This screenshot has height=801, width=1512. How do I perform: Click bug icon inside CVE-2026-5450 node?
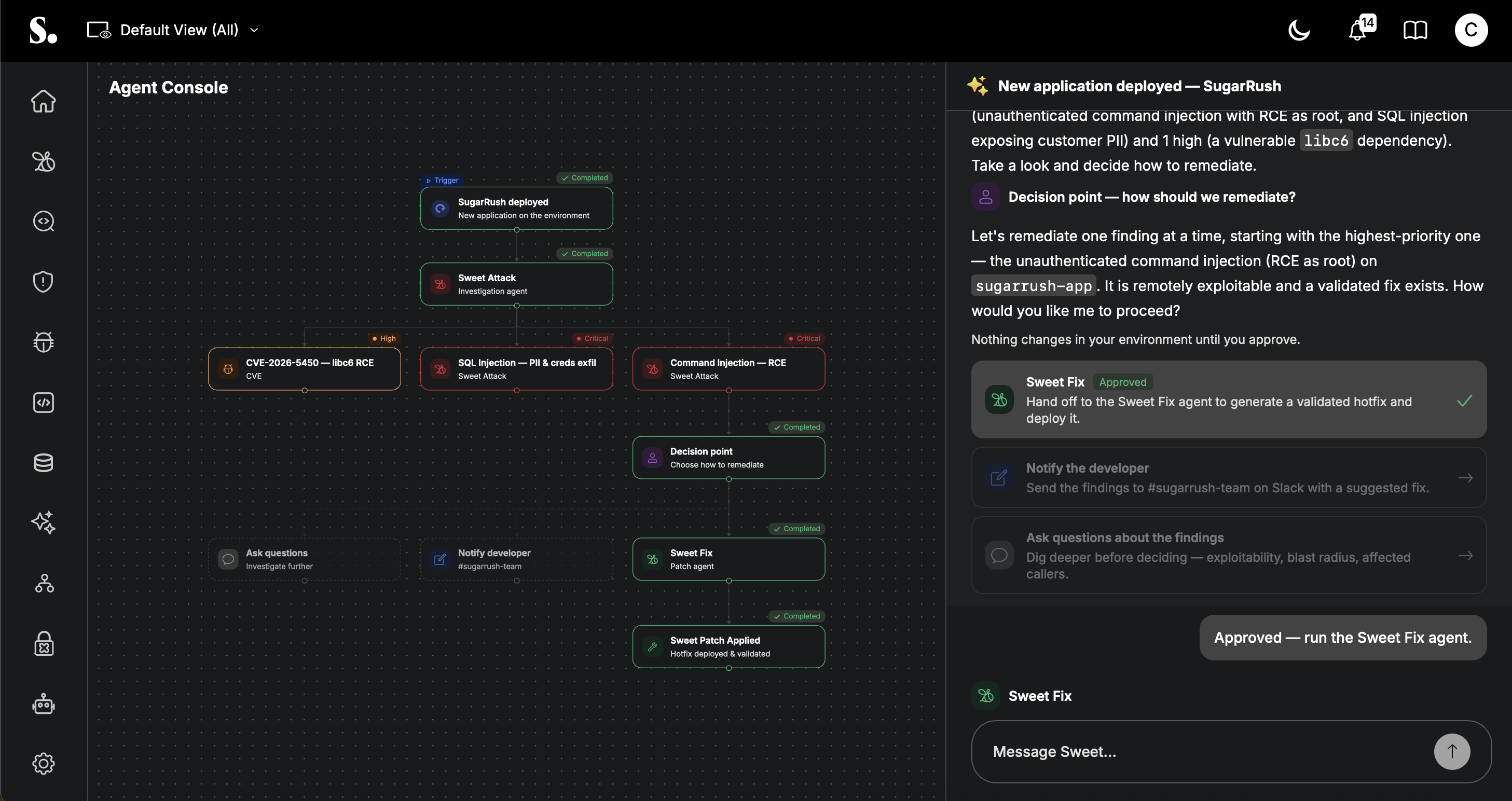[228, 369]
